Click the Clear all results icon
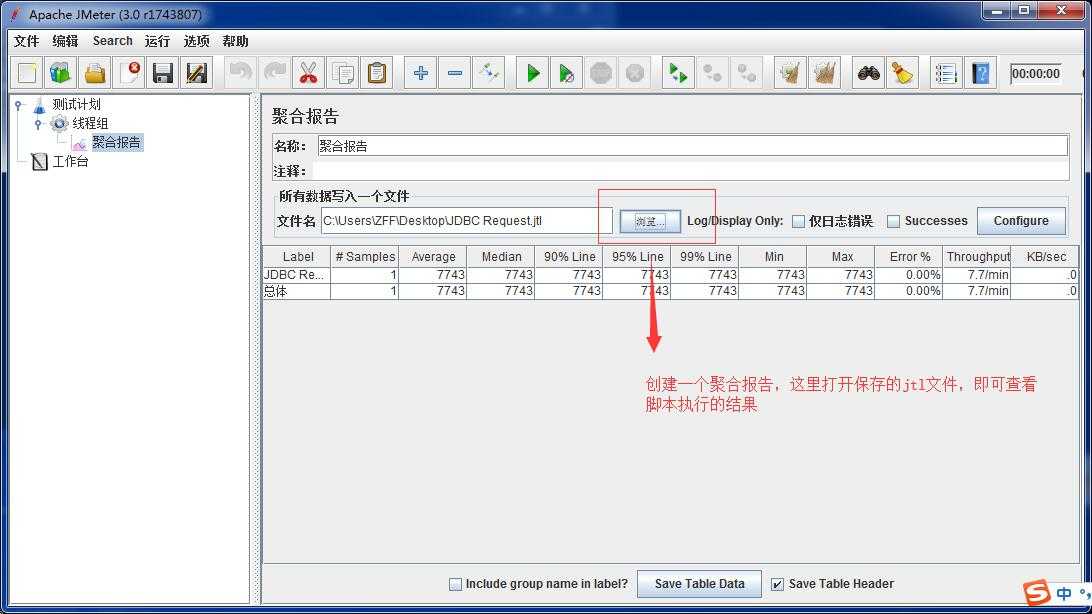Viewport: 1092px width, 614px height. [825, 72]
